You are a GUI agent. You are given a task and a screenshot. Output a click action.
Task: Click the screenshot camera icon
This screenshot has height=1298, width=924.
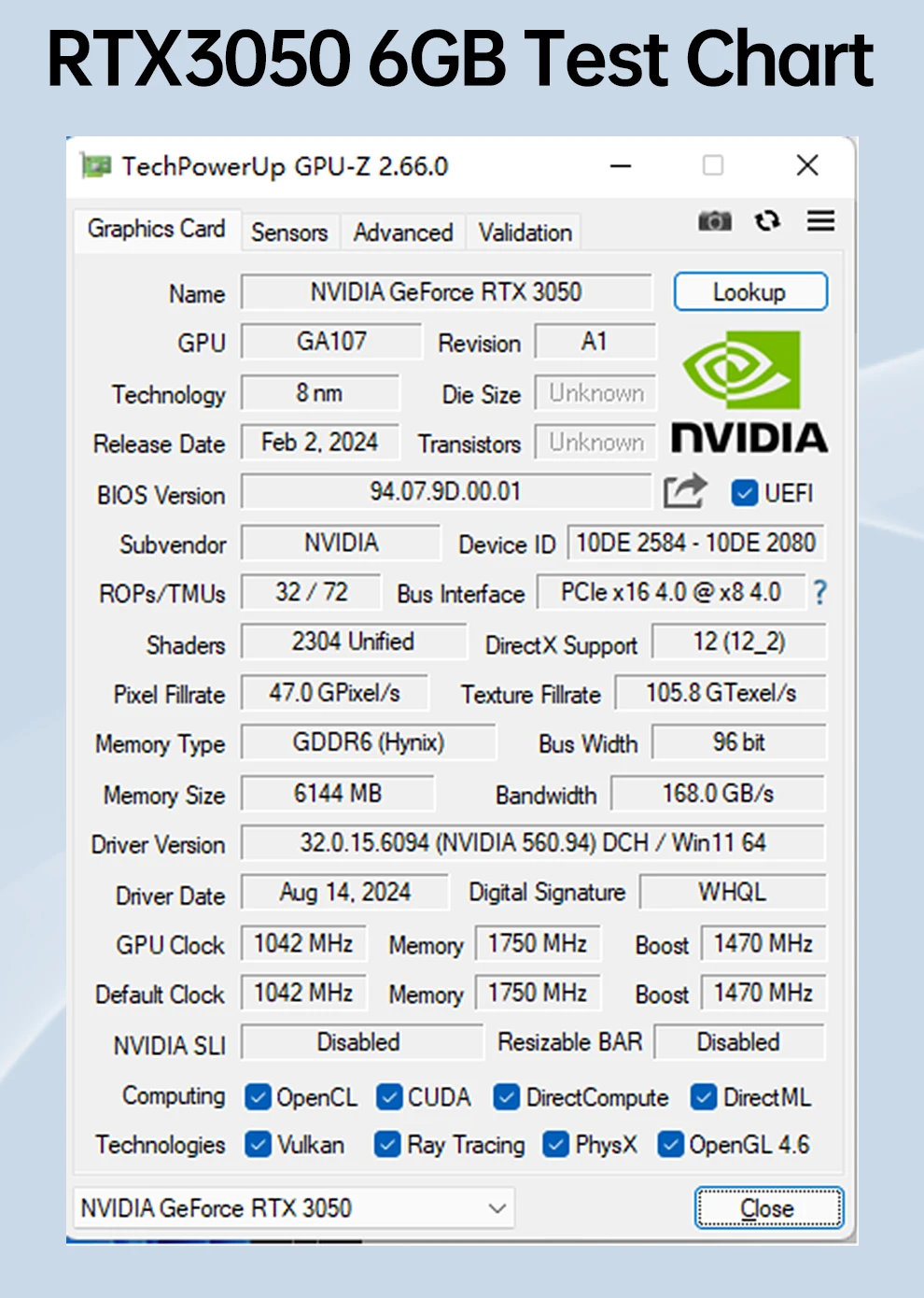[715, 221]
